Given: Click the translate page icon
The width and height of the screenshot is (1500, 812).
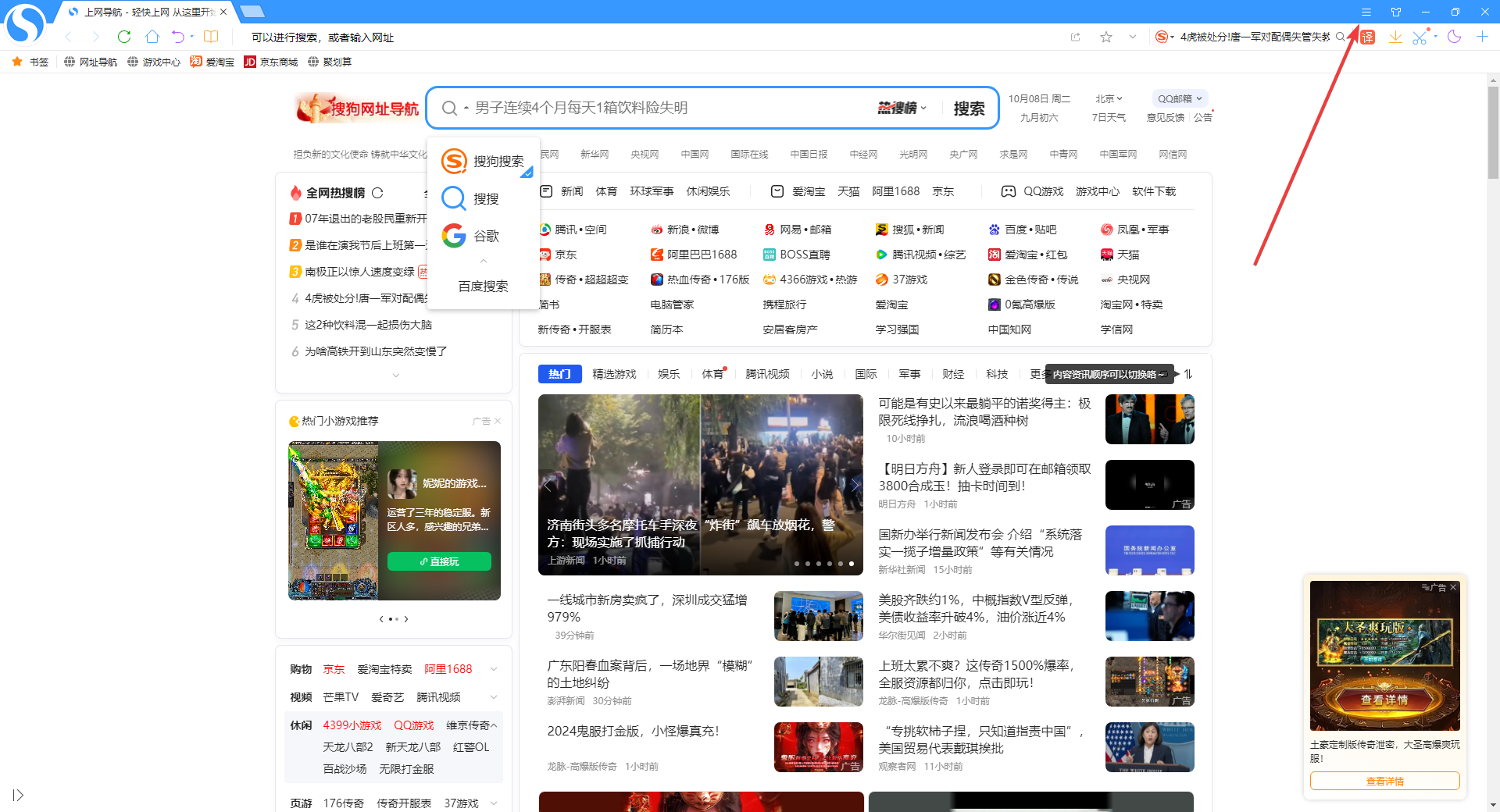Looking at the screenshot, I should tap(1367, 37).
